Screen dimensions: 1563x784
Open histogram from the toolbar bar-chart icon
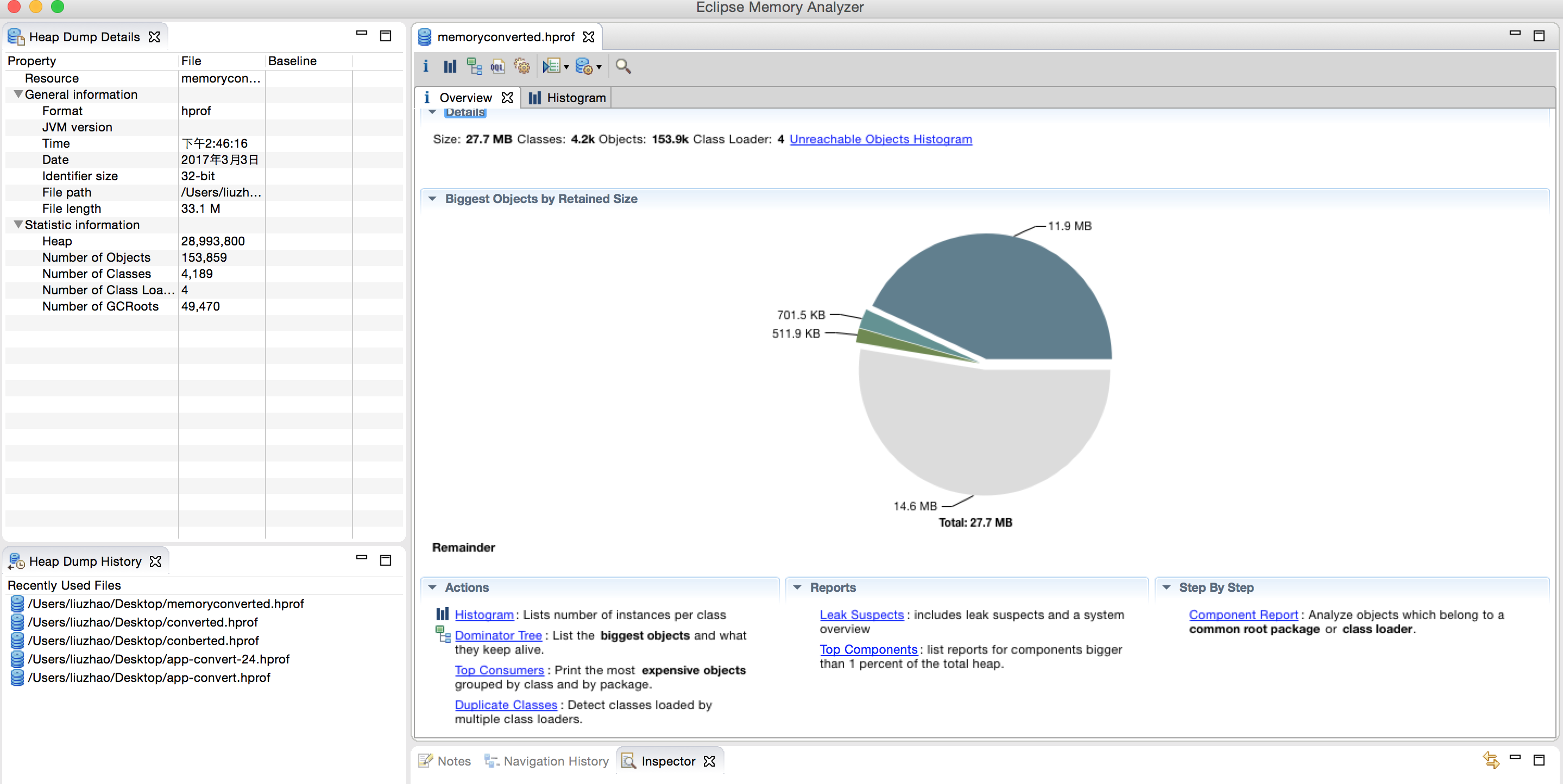tap(450, 66)
